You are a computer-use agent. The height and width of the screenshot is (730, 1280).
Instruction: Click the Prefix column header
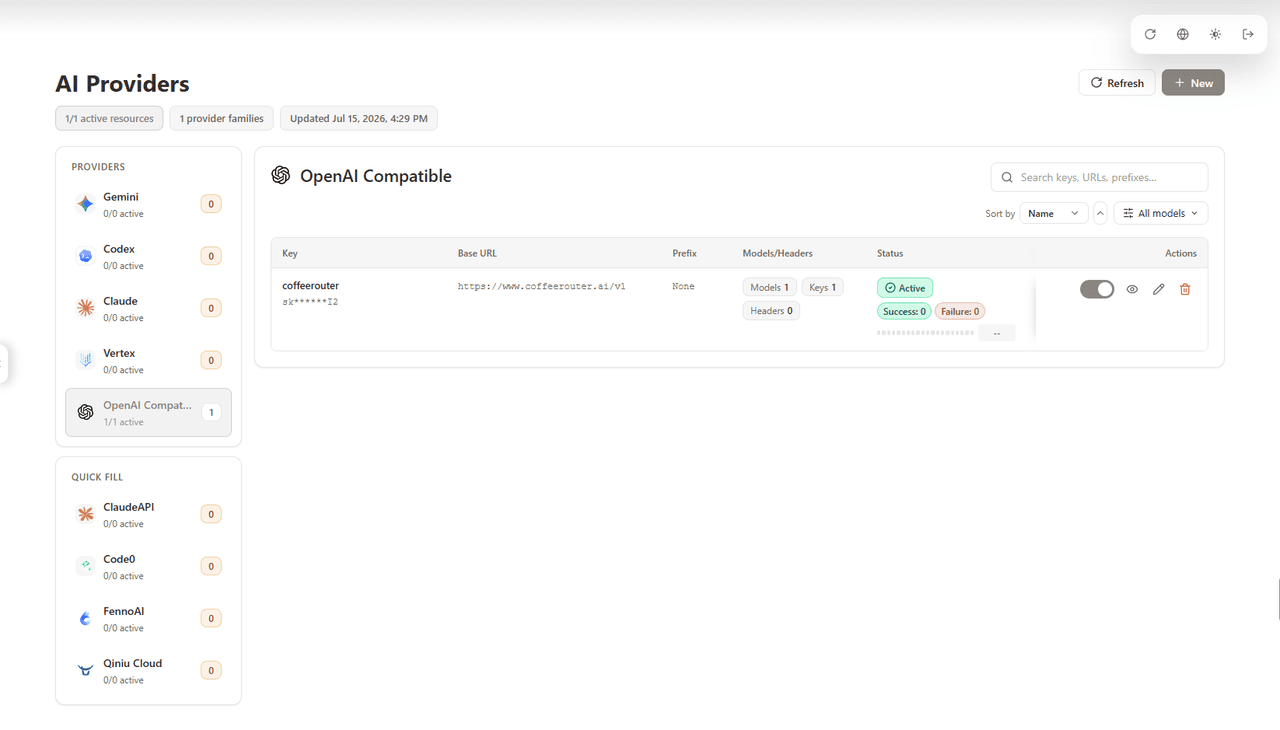(685, 253)
